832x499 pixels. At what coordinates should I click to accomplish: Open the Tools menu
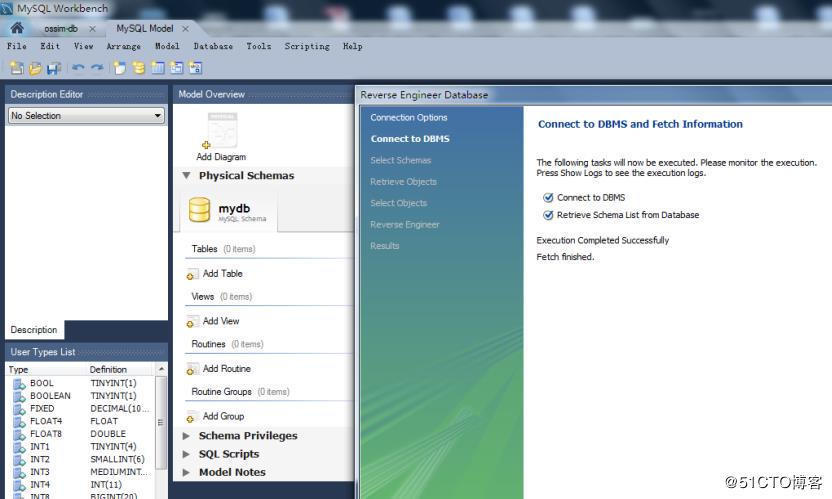pos(258,46)
